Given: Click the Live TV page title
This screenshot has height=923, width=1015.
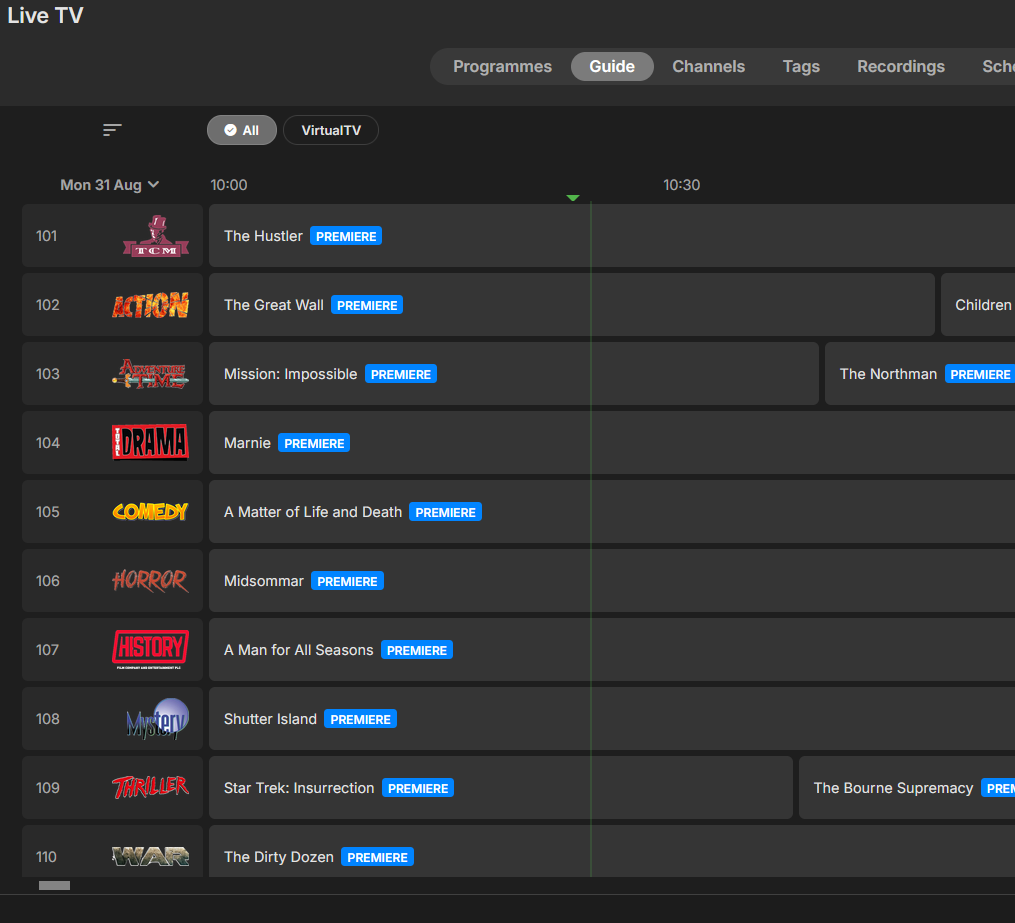Looking at the screenshot, I should (x=45, y=16).
